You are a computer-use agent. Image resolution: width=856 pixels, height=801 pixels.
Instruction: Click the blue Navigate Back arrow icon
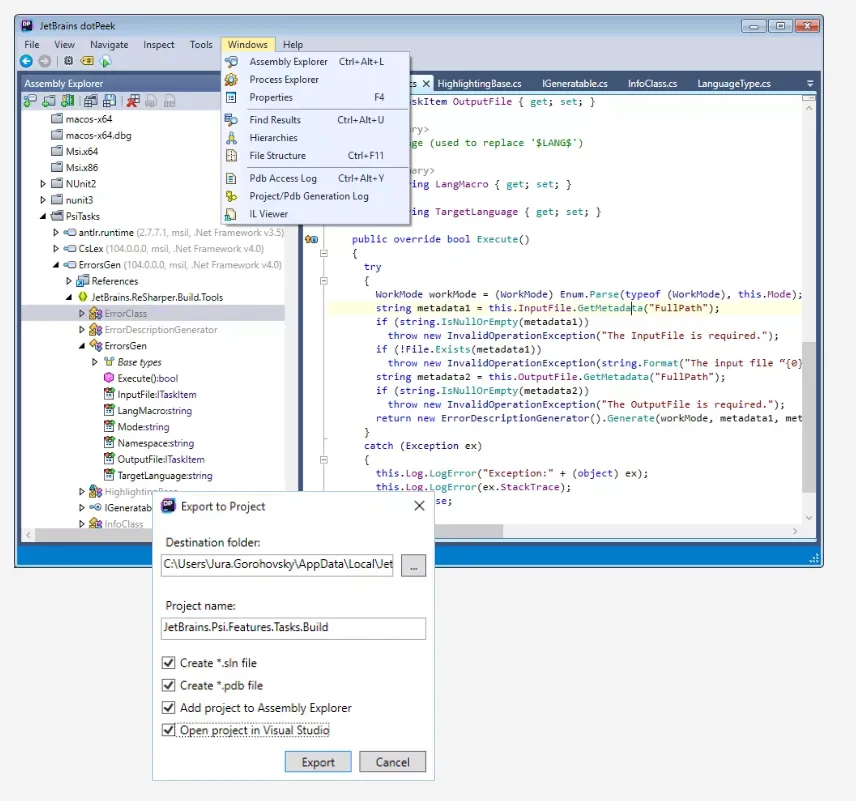(26, 61)
